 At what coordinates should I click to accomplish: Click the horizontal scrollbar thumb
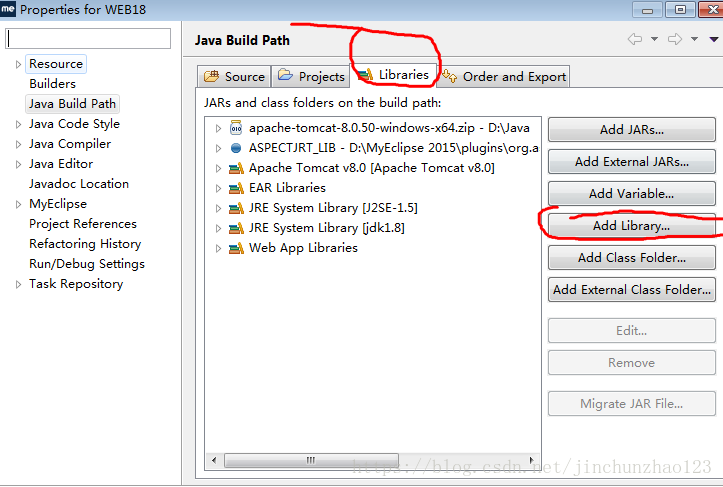click(311, 460)
